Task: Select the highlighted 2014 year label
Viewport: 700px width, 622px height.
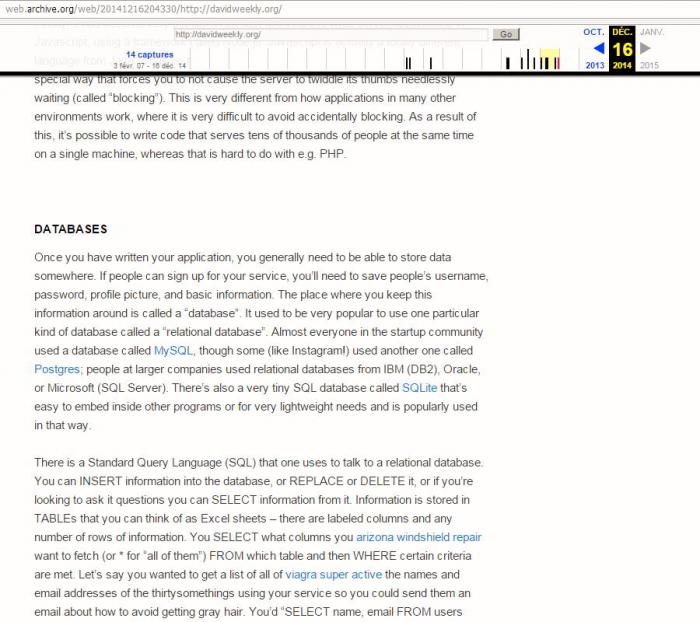Action: pos(622,65)
